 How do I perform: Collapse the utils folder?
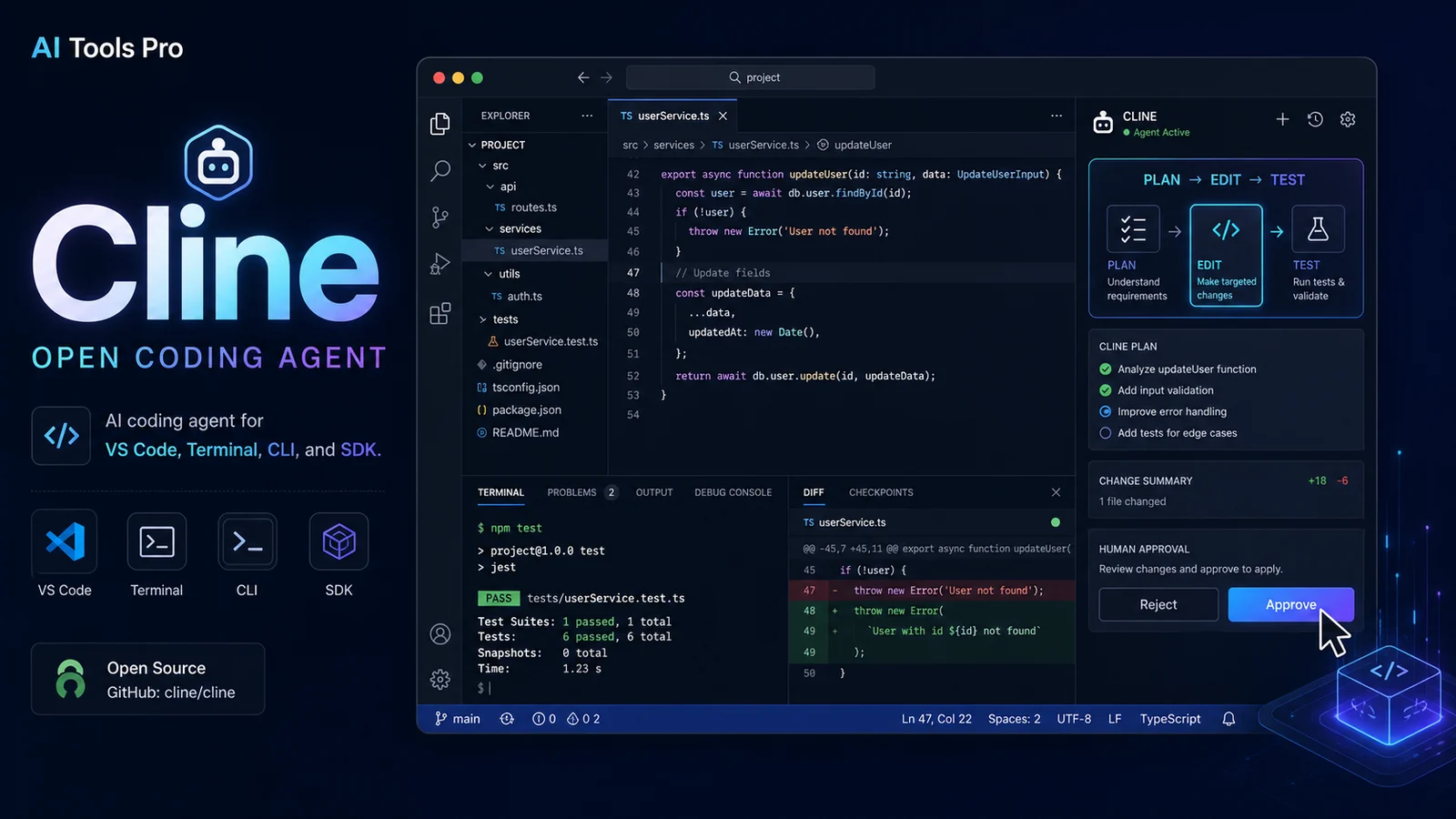pyautogui.click(x=489, y=274)
